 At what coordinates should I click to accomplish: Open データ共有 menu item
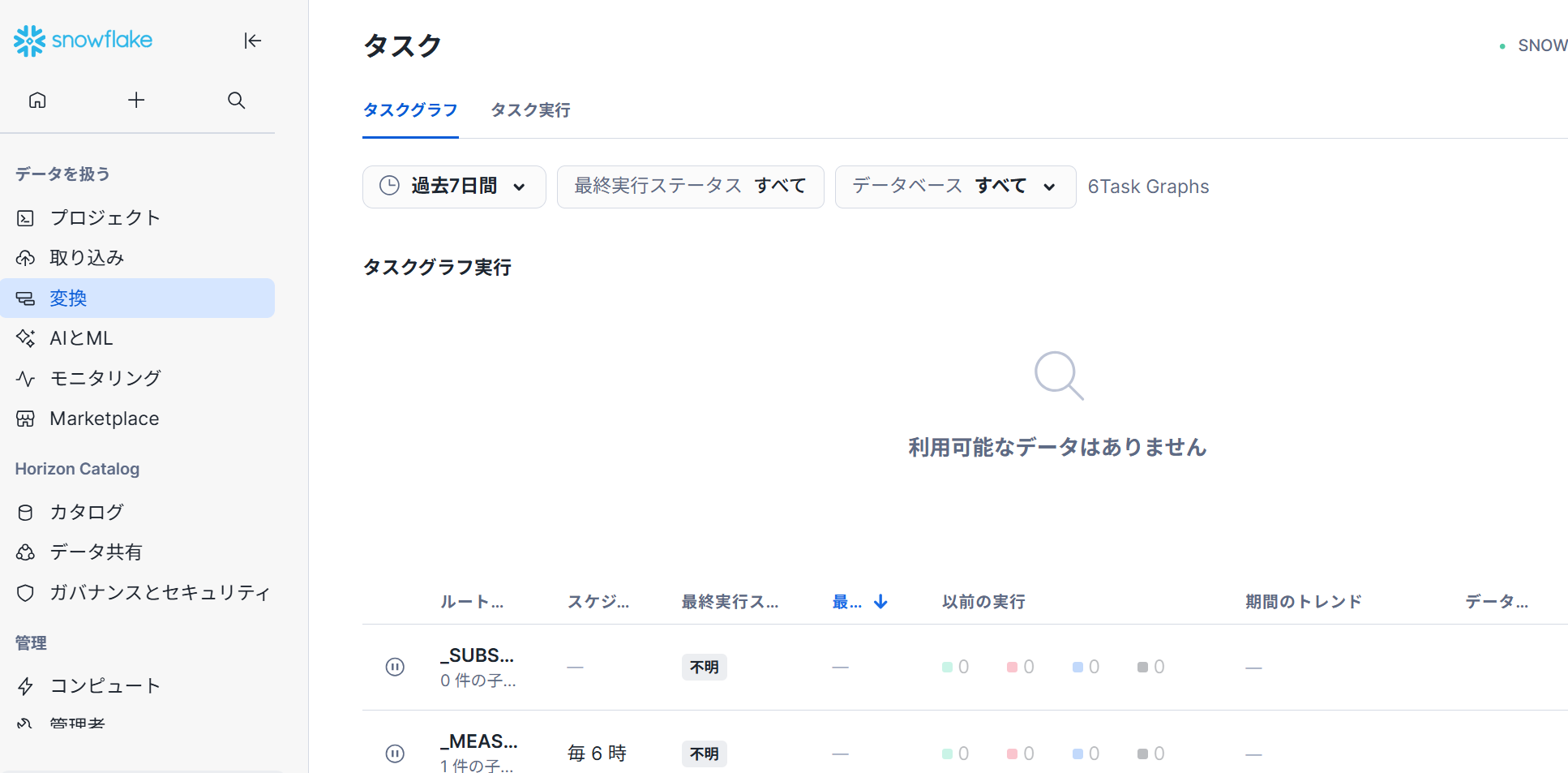[137, 552]
